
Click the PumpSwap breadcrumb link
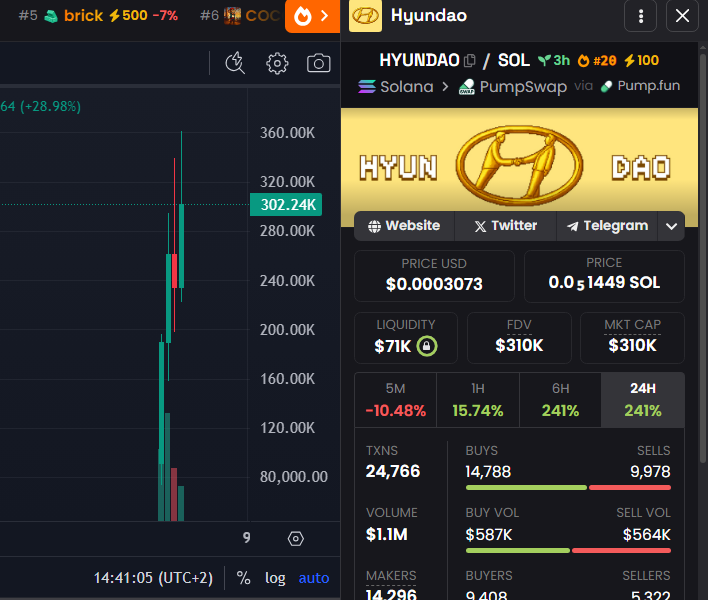pos(512,86)
